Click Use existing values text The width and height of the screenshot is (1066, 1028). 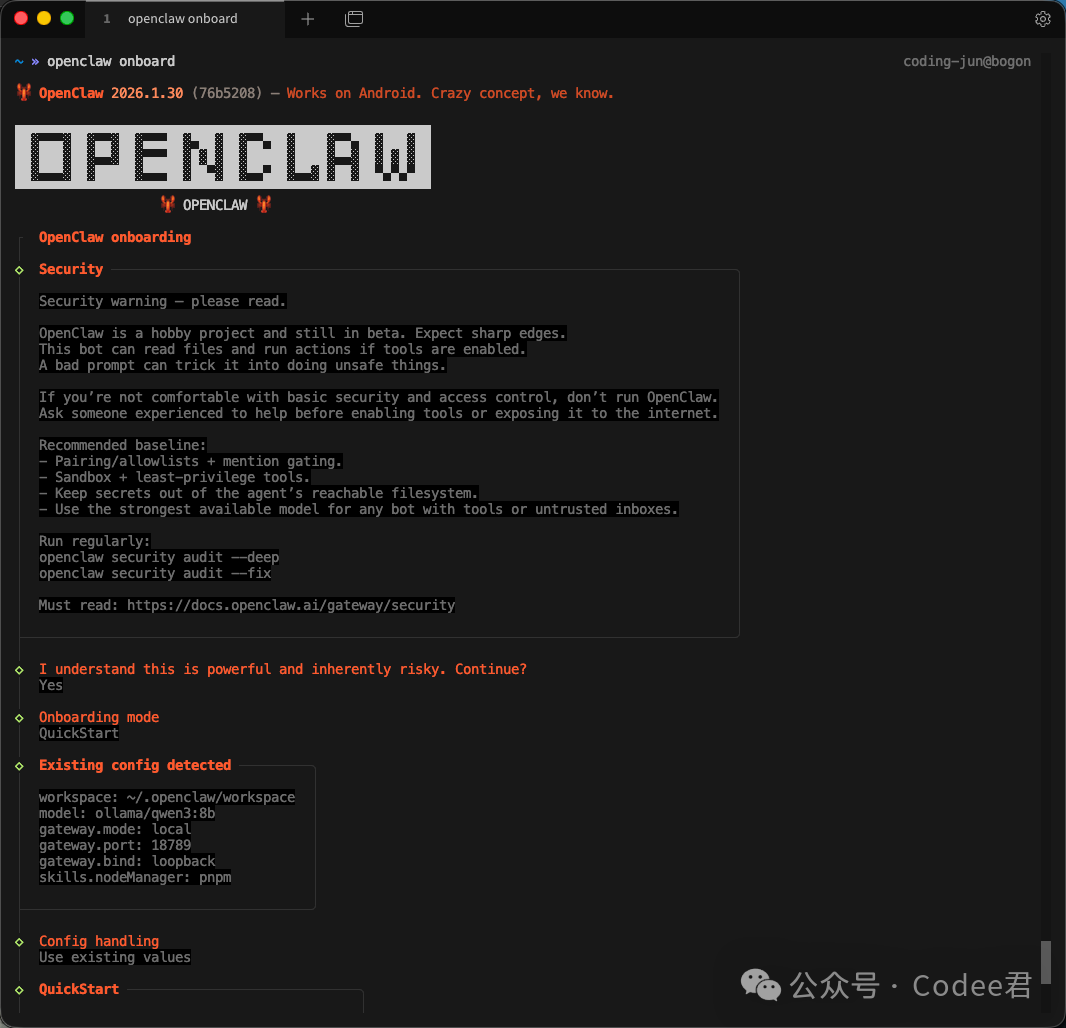point(115,957)
